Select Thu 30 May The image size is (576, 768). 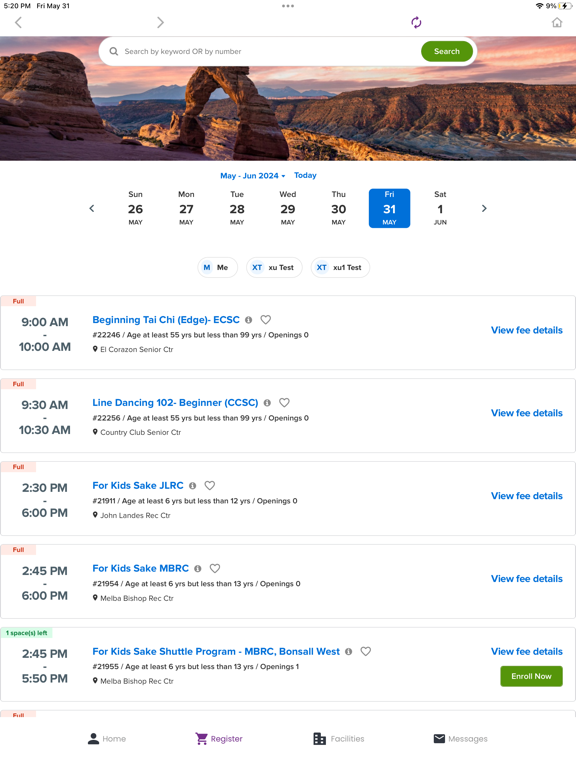click(338, 209)
